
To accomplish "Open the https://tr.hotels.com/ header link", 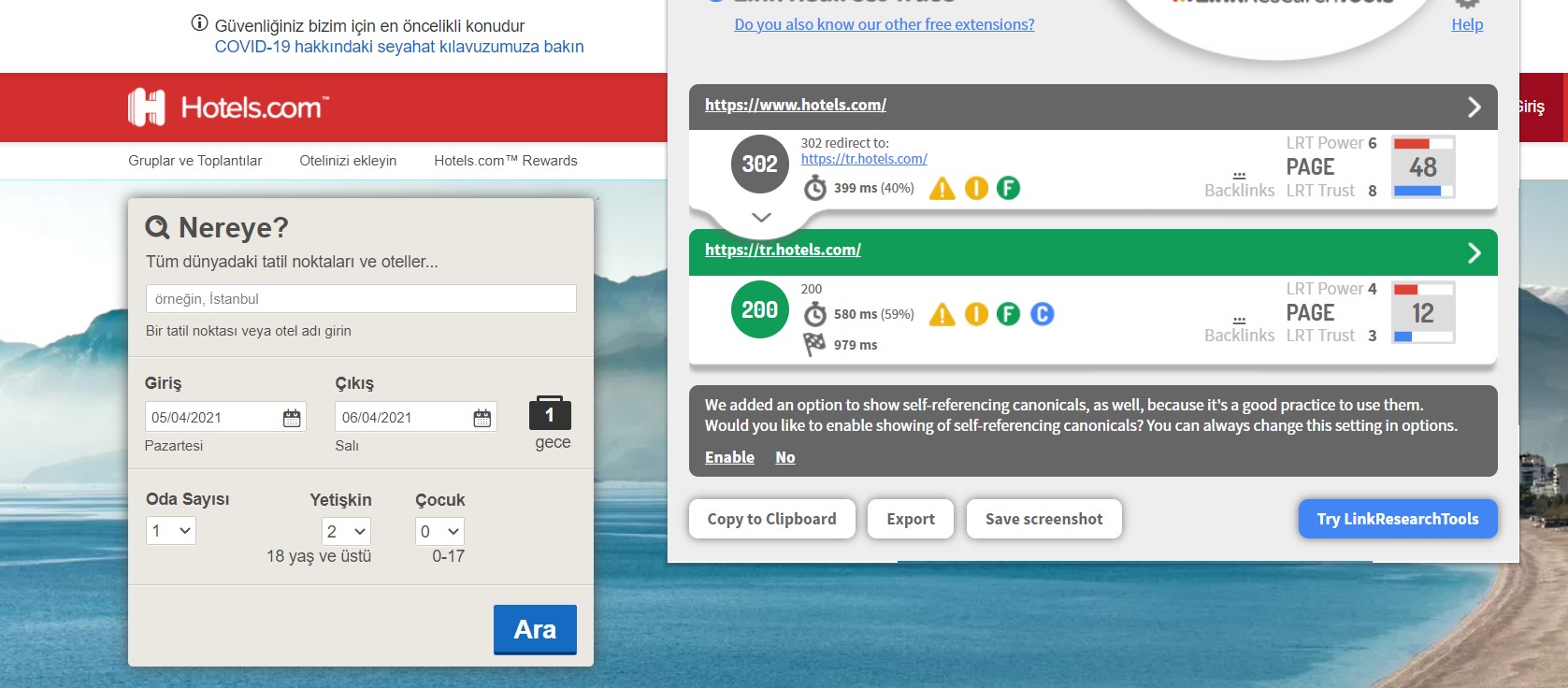I will coord(783,250).
